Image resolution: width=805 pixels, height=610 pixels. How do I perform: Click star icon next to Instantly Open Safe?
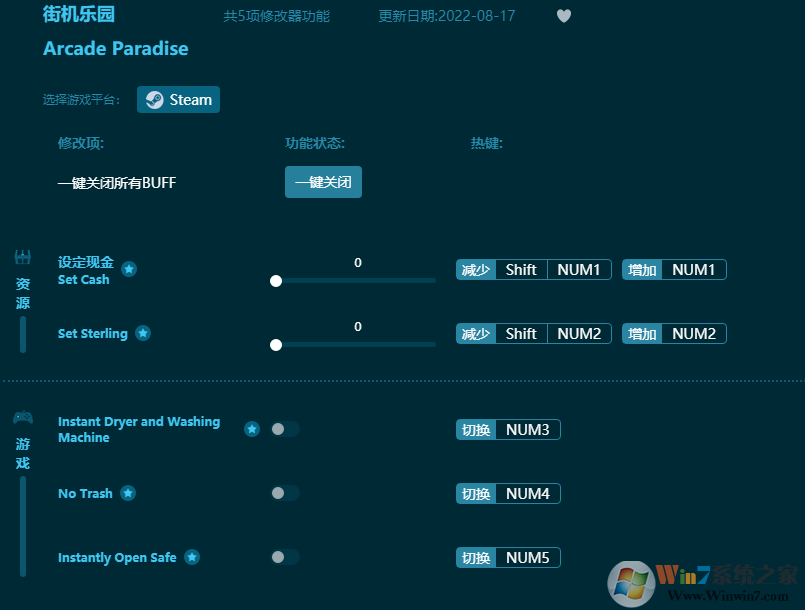pos(192,557)
